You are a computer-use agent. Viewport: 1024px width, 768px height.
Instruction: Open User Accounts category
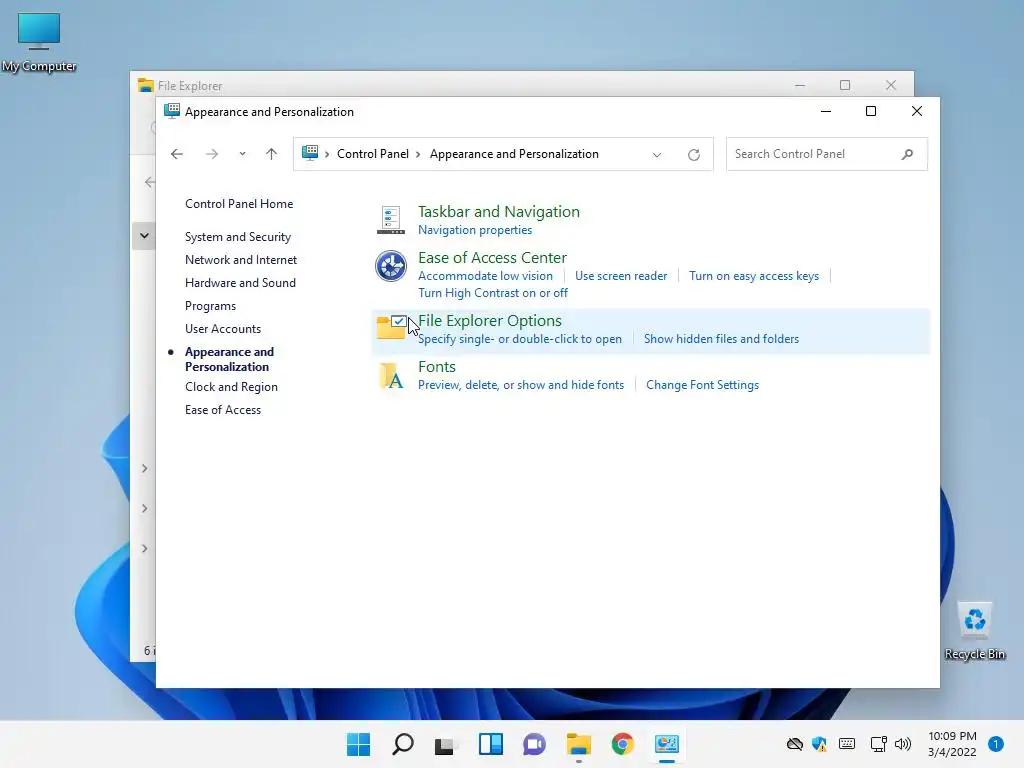click(x=223, y=329)
